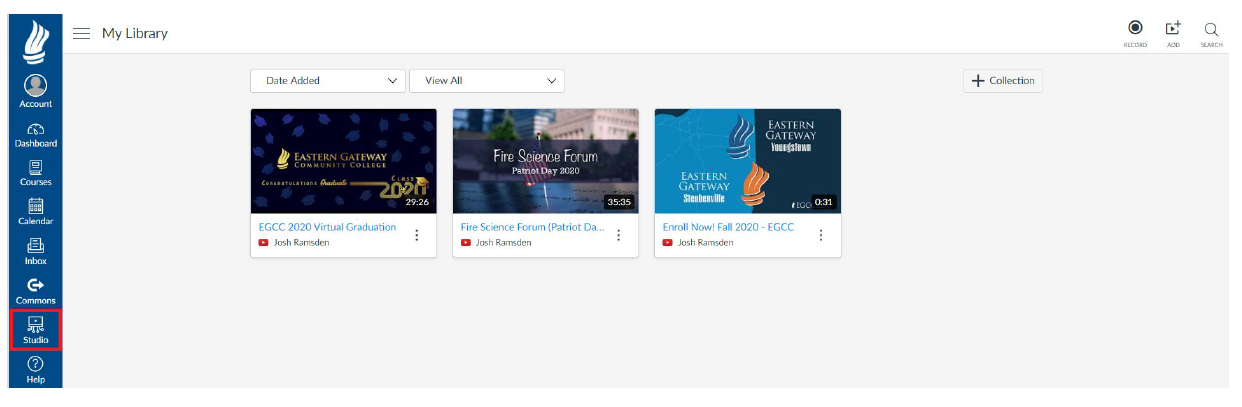
Task: Open the Inbox in sidebar
Action: [35, 251]
